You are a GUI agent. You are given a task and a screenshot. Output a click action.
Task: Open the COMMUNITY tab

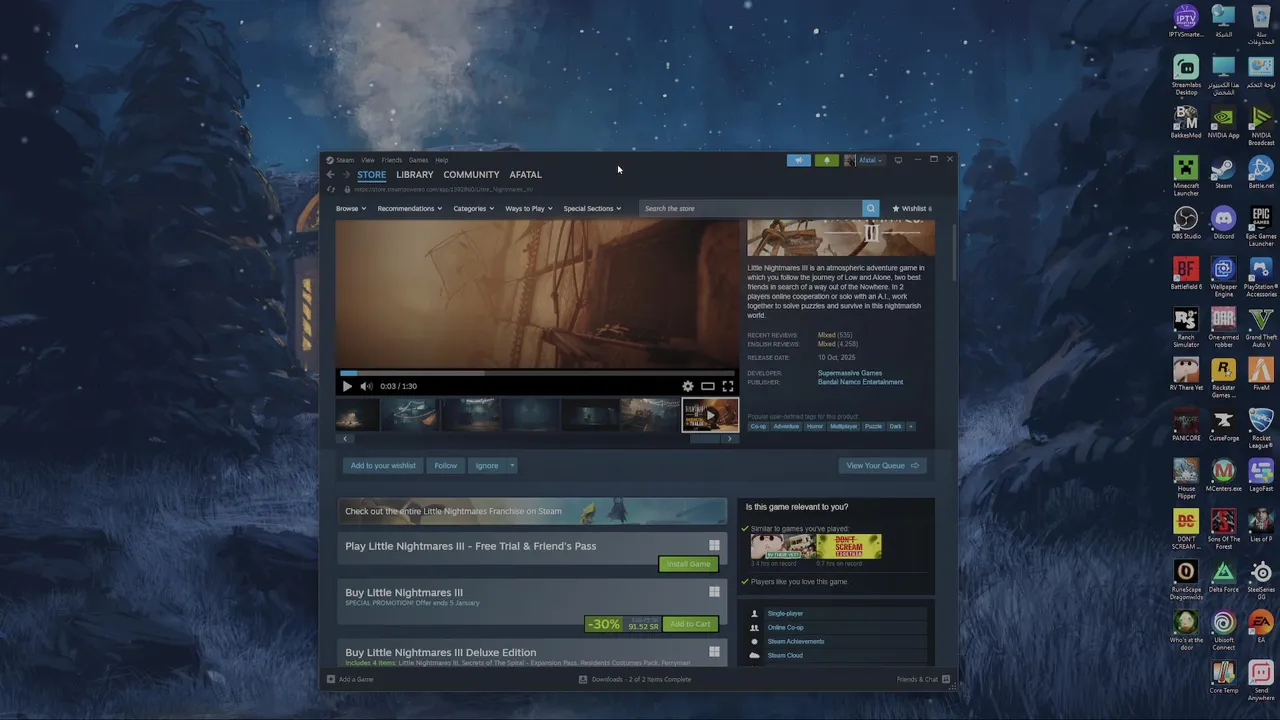pos(471,175)
